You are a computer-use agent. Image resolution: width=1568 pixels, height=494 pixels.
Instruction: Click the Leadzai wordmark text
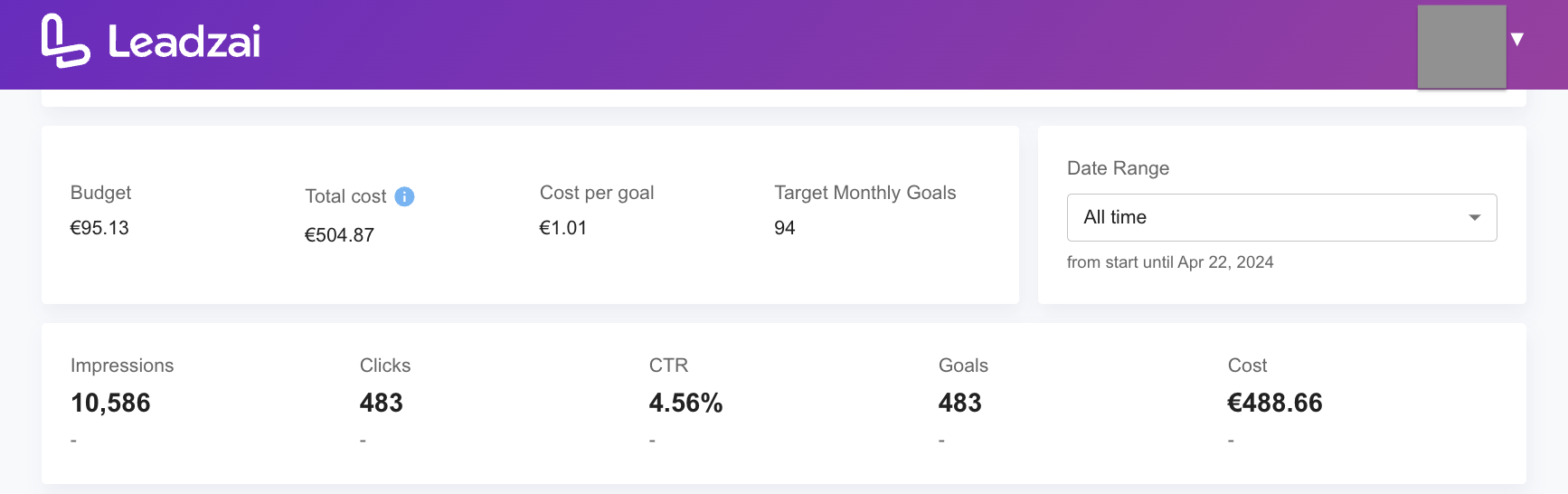tap(184, 42)
